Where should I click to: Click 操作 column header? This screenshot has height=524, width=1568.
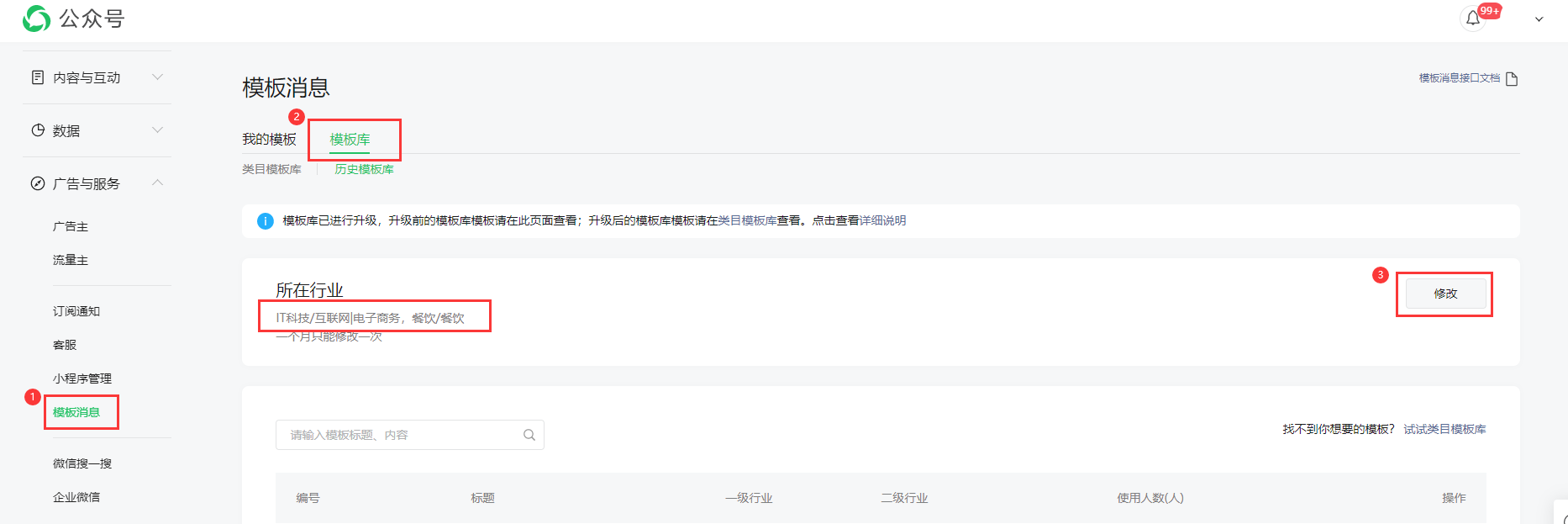coord(1455,498)
